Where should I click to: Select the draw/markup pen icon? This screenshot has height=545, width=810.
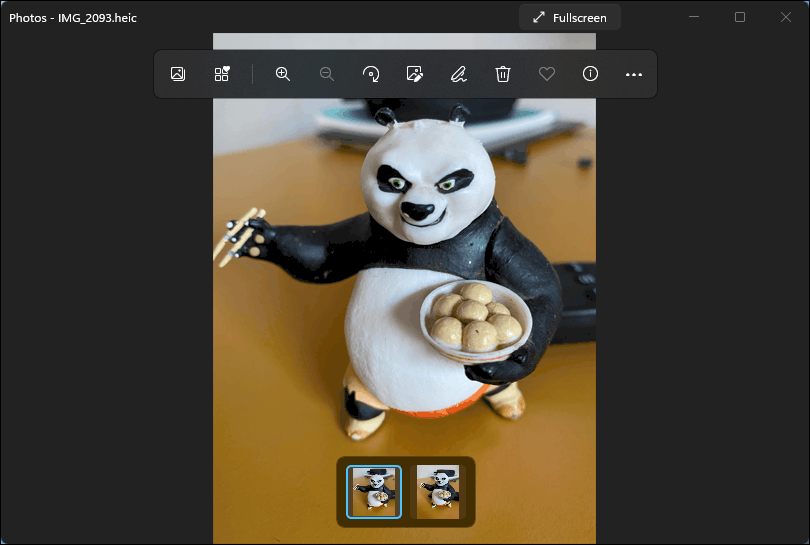click(459, 74)
